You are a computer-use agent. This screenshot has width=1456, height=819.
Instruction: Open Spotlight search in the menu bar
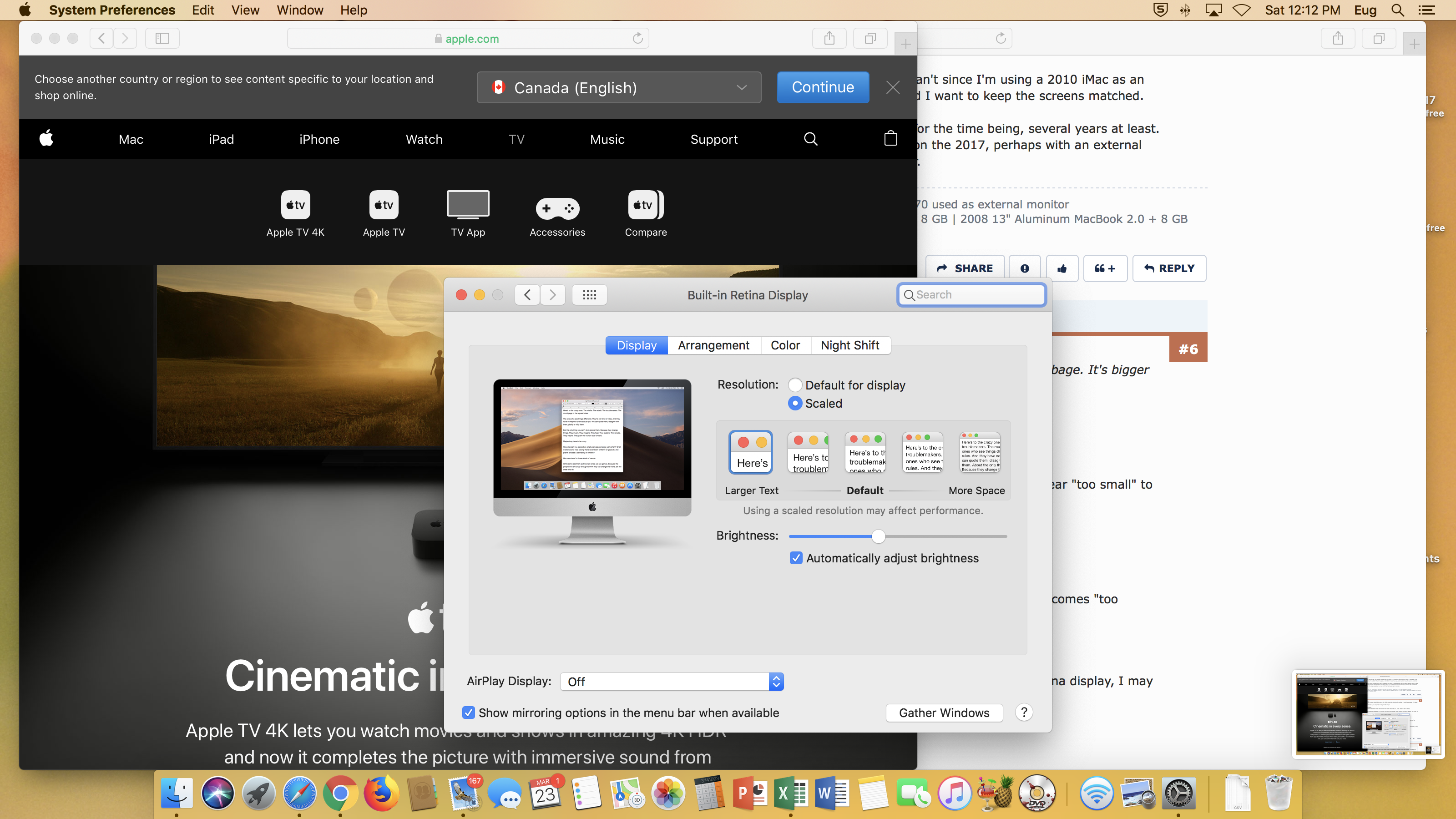click(x=1398, y=10)
